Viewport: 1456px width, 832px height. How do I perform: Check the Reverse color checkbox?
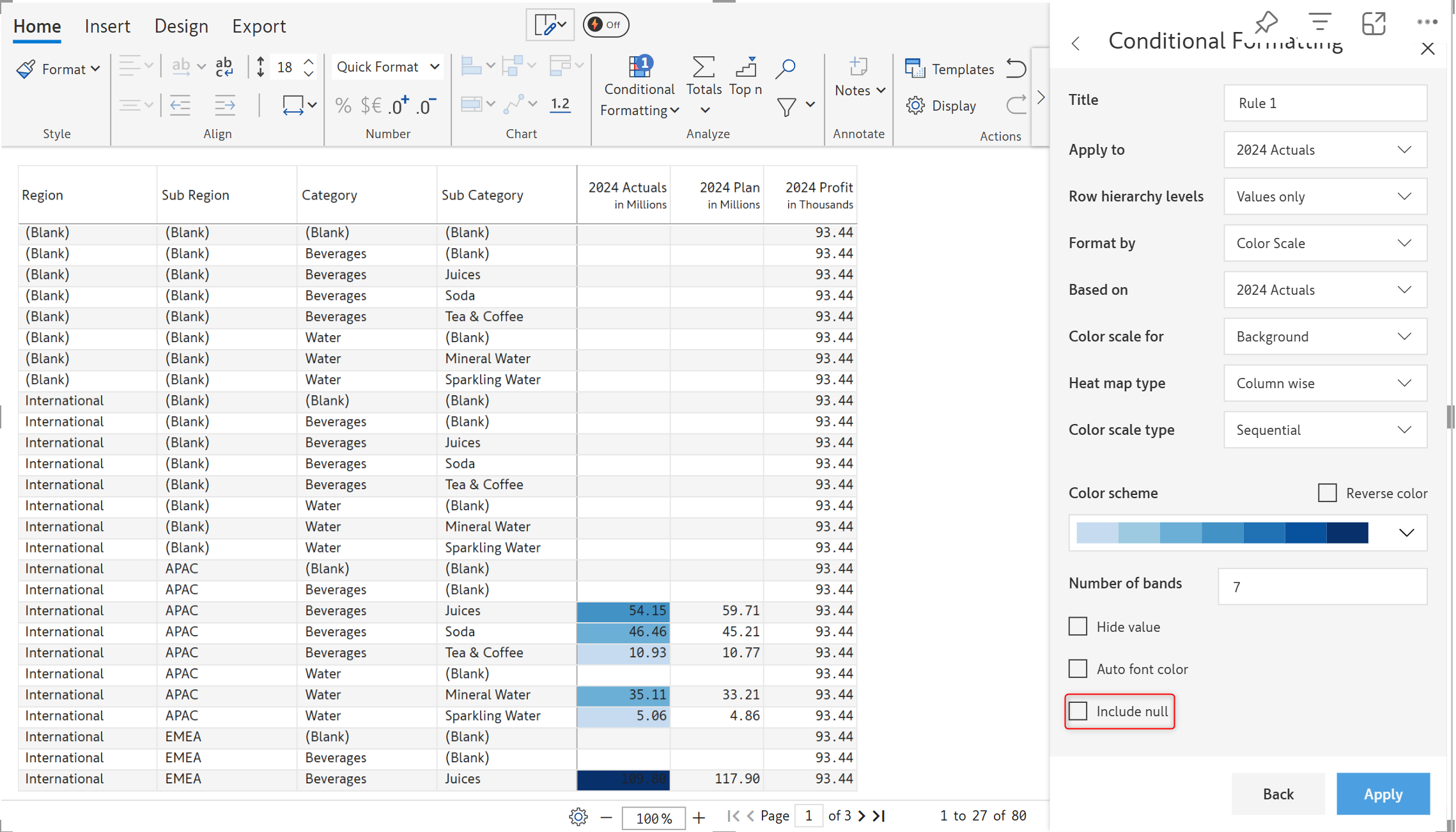click(1327, 493)
